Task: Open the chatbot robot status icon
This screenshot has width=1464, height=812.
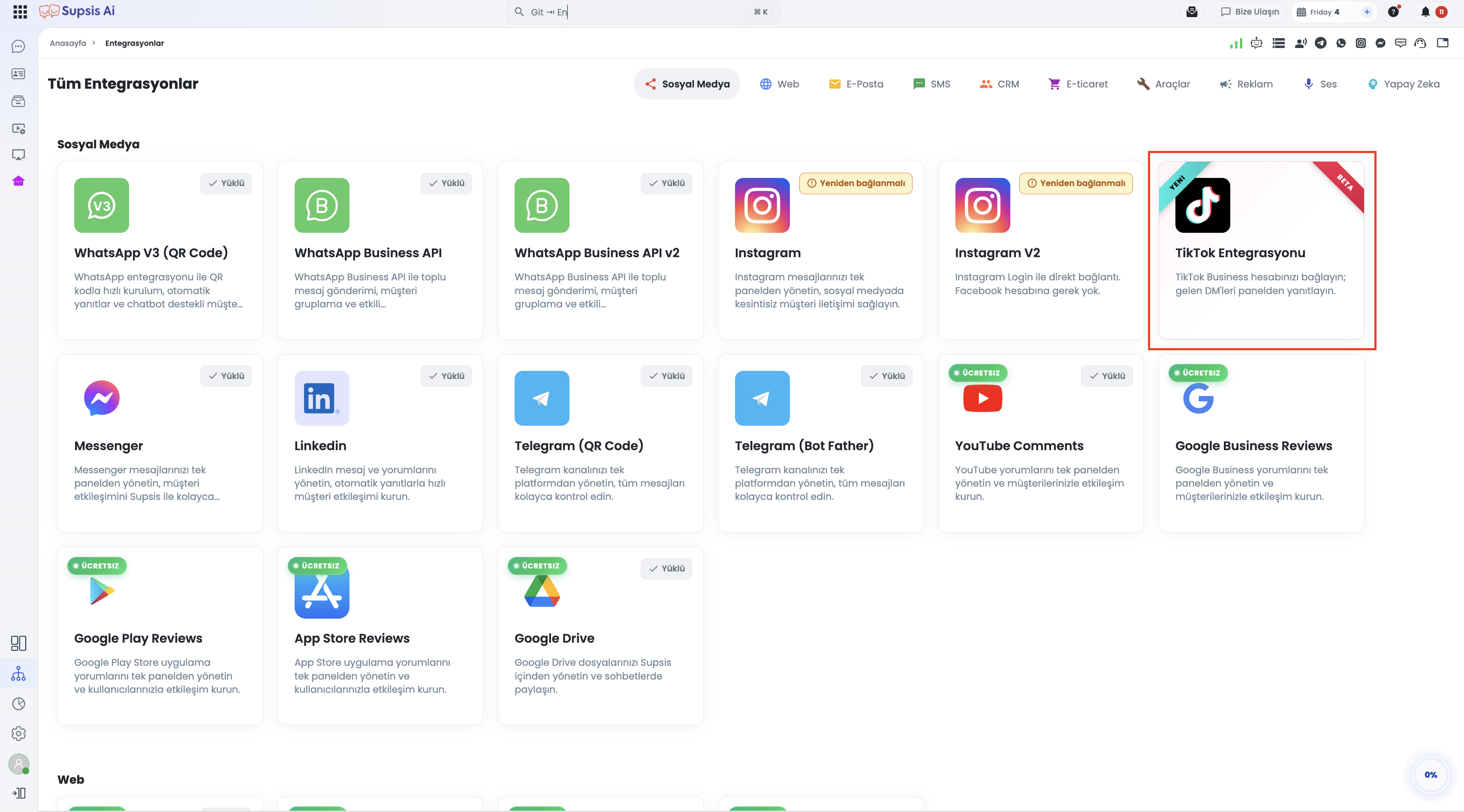Action: tap(1256, 43)
